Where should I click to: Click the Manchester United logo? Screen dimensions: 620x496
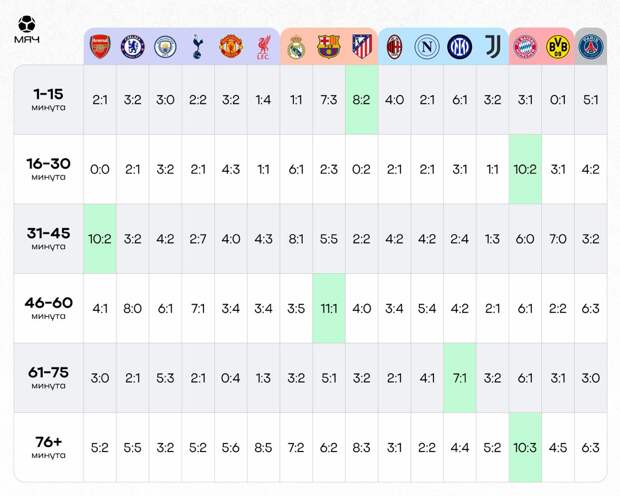coord(231,46)
